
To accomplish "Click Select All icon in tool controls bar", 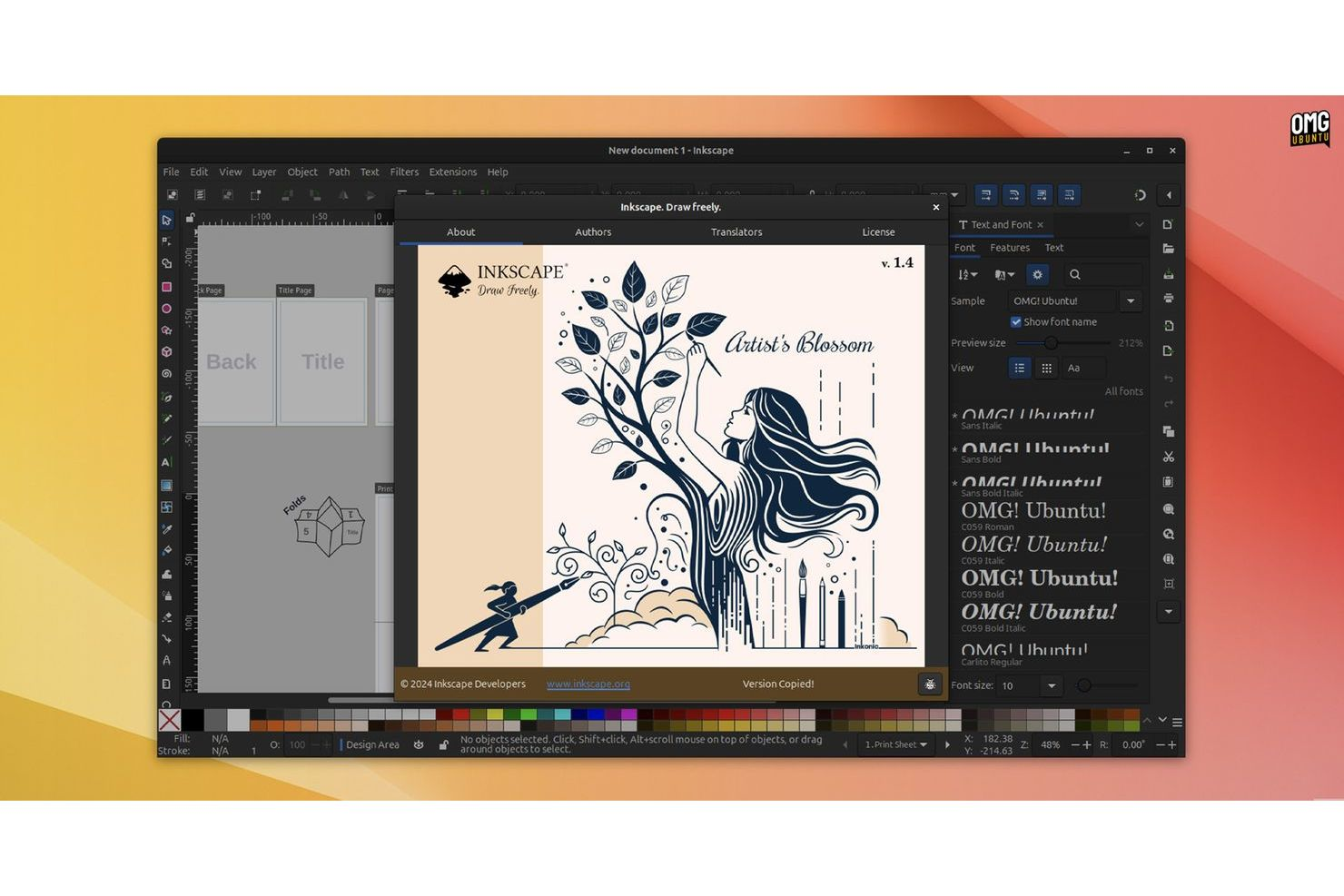I will [172, 194].
